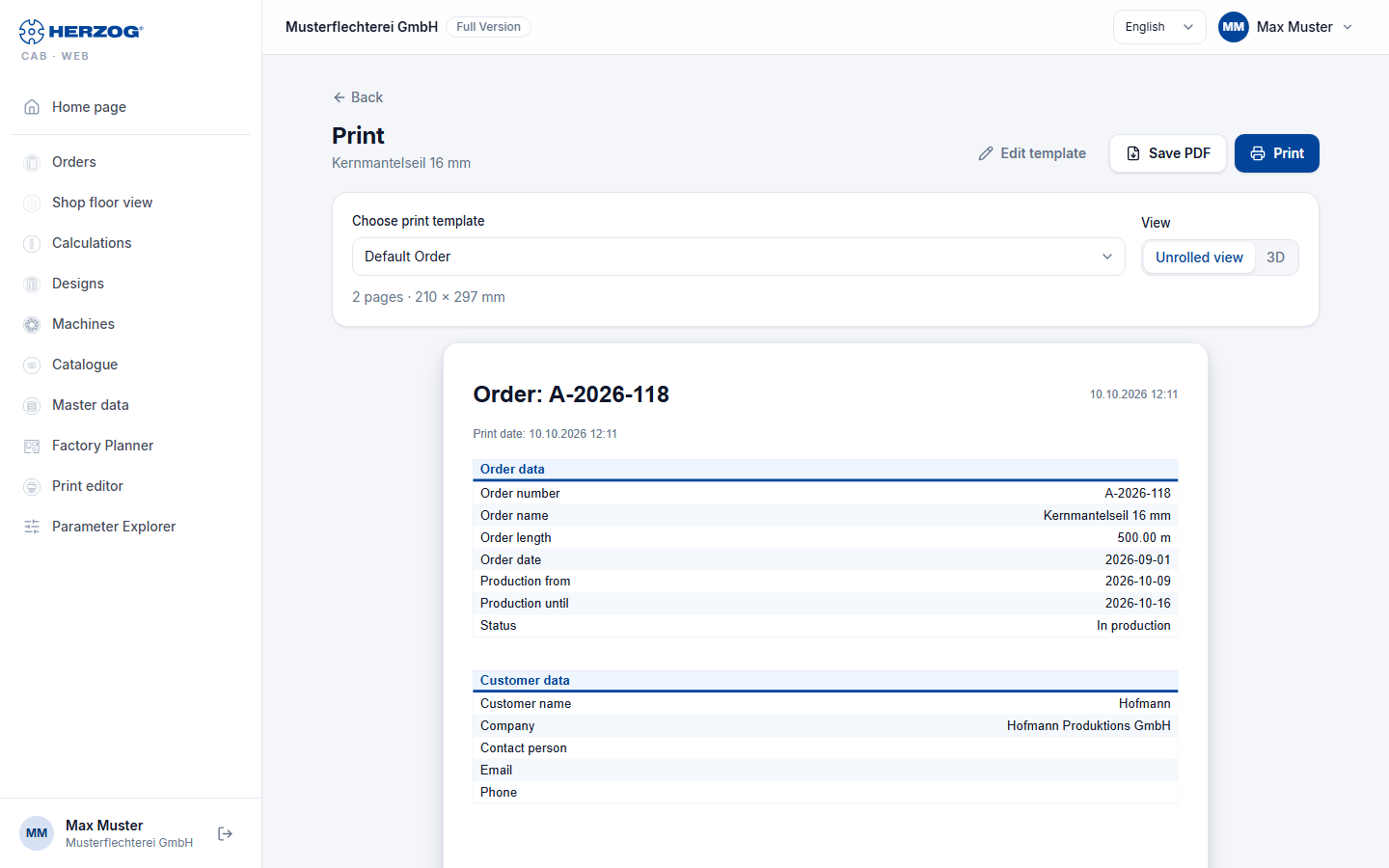Click the Designs sidebar icon
Image resolution: width=1389 pixels, height=868 pixels.
click(x=32, y=284)
